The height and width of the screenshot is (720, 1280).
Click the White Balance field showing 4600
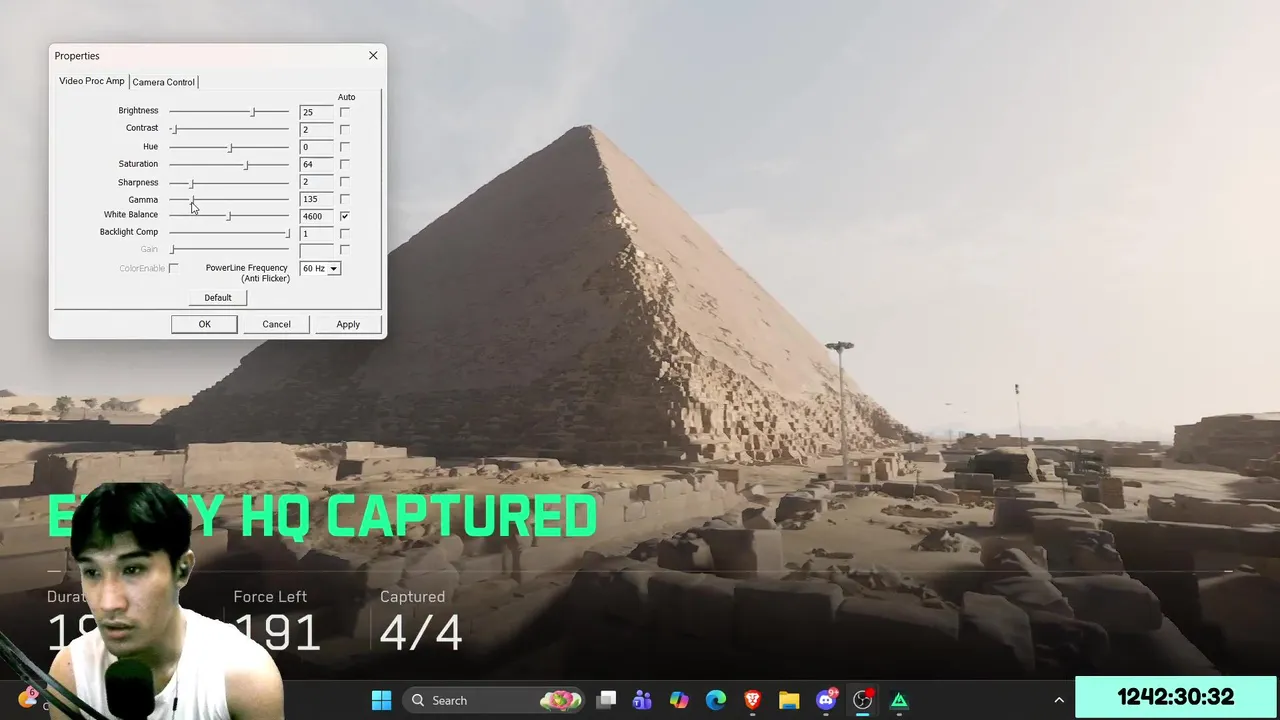(316, 216)
